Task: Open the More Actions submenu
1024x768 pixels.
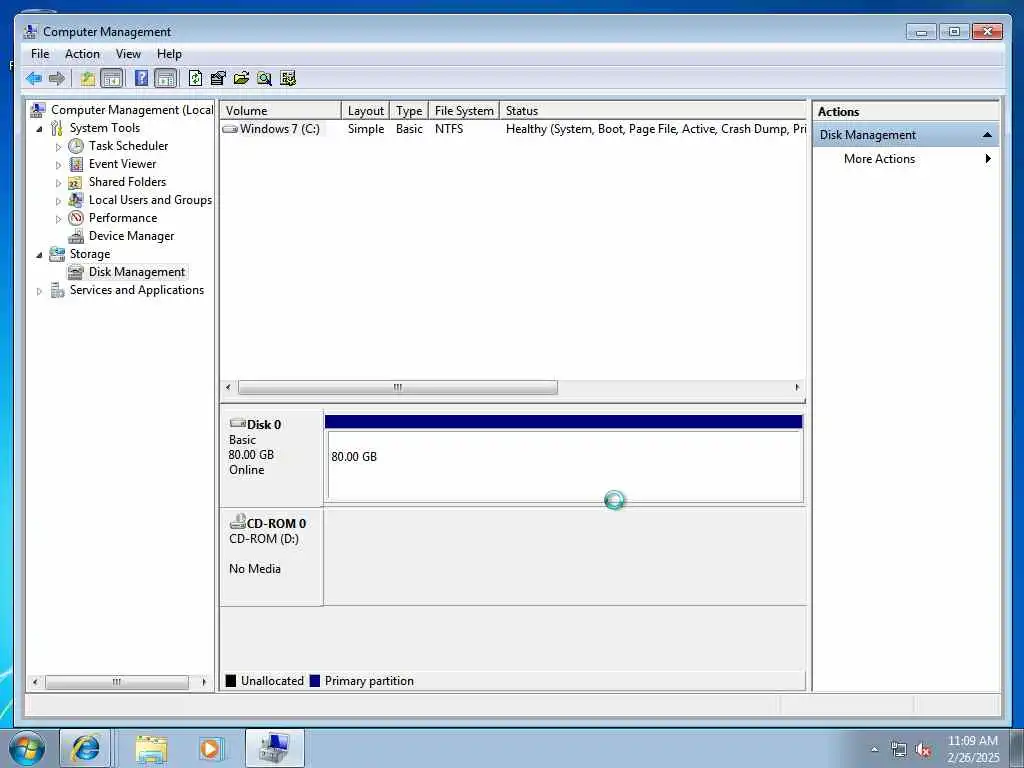Action: (905, 159)
